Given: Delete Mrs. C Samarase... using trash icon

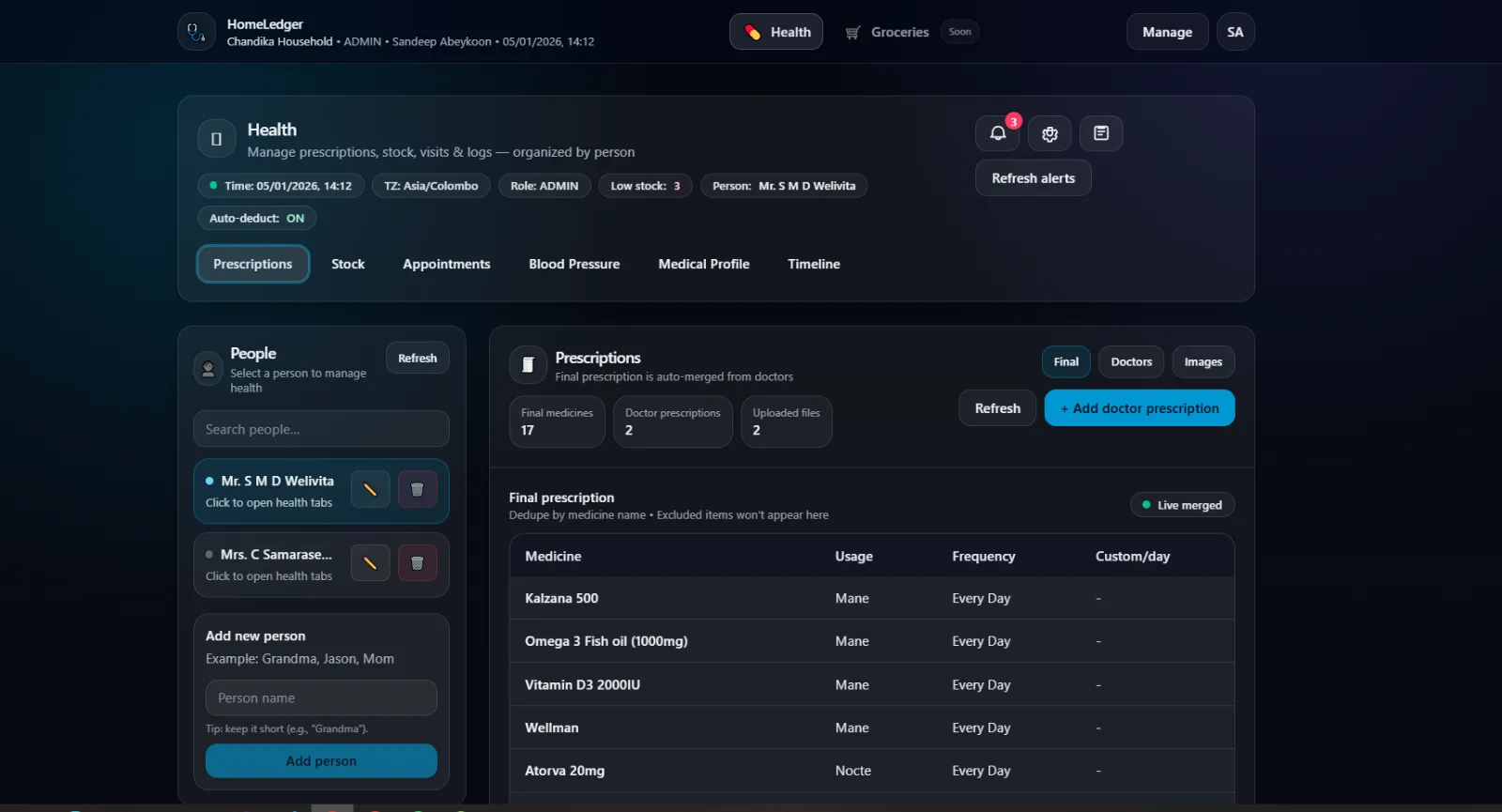Looking at the screenshot, I should (x=417, y=563).
